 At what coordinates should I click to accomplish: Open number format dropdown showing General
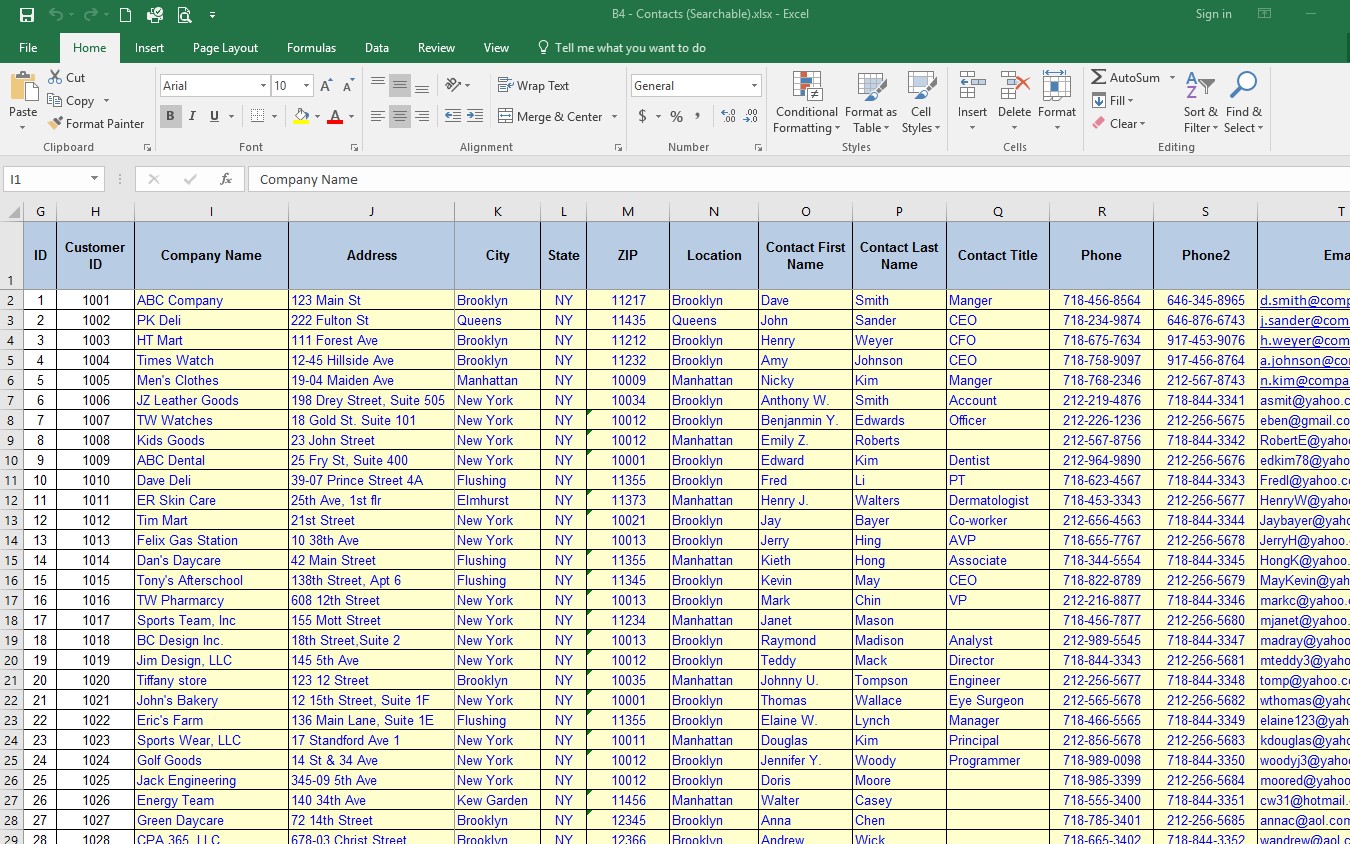point(754,86)
